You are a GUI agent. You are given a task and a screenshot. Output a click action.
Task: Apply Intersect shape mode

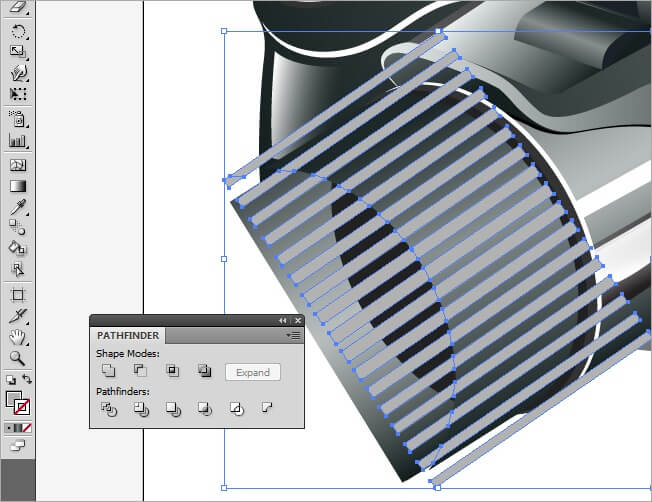pos(172,372)
